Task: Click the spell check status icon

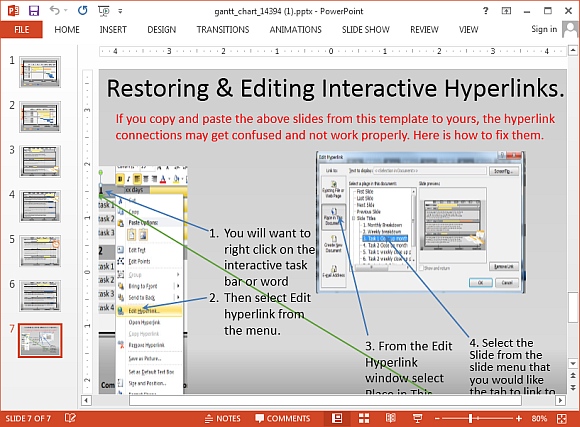Action: click(70, 418)
